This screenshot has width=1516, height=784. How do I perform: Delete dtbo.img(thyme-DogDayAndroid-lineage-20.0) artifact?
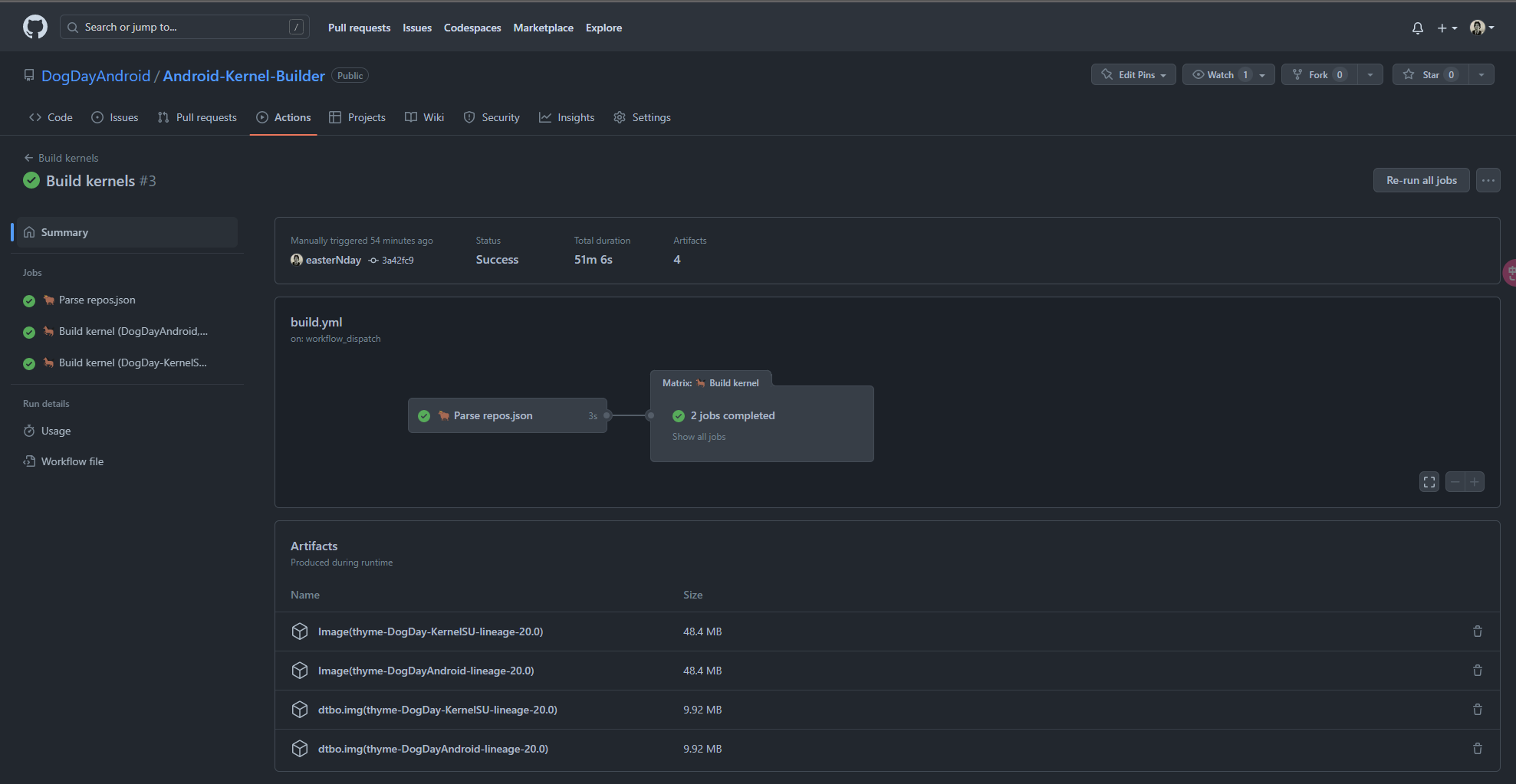point(1477,749)
